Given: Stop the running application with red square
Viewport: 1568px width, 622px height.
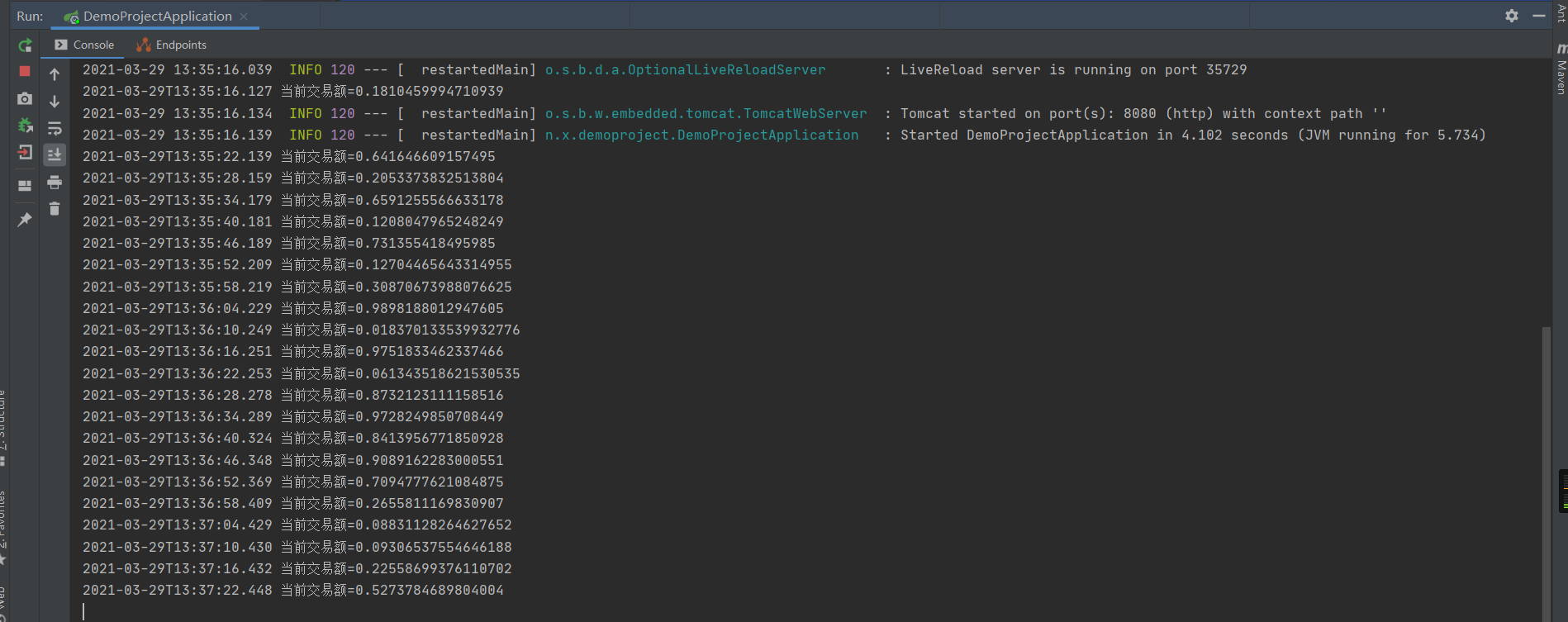Looking at the screenshot, I should (25, 72).
